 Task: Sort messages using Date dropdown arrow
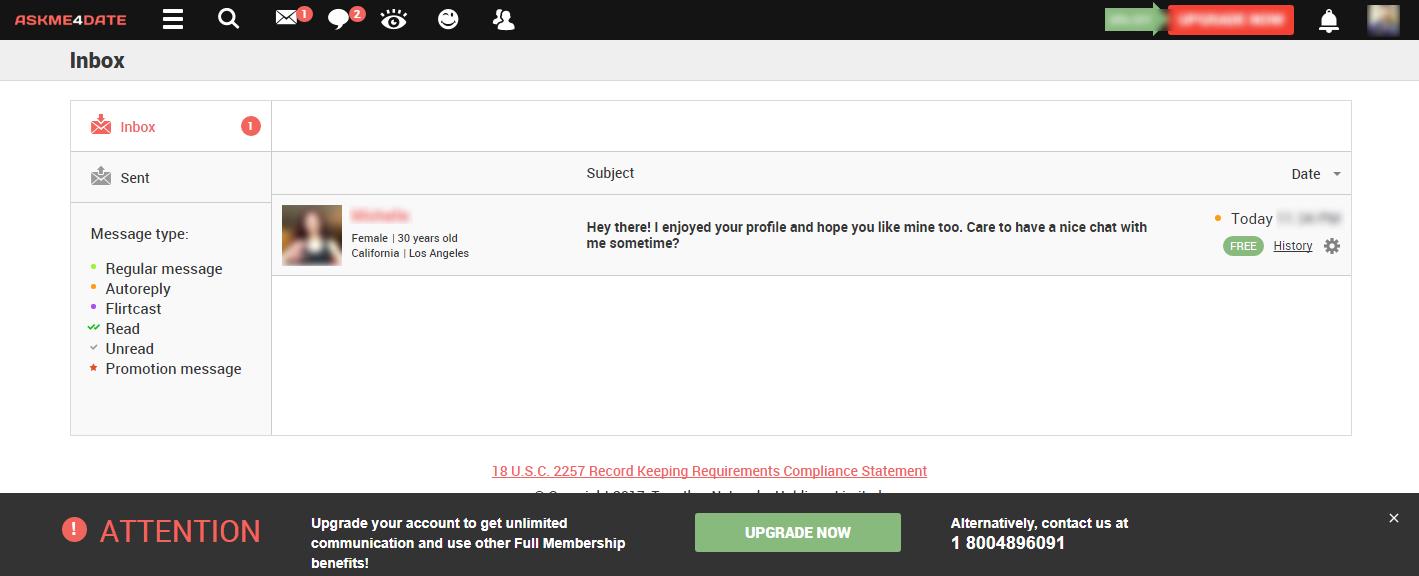(x=1337, y=174)
